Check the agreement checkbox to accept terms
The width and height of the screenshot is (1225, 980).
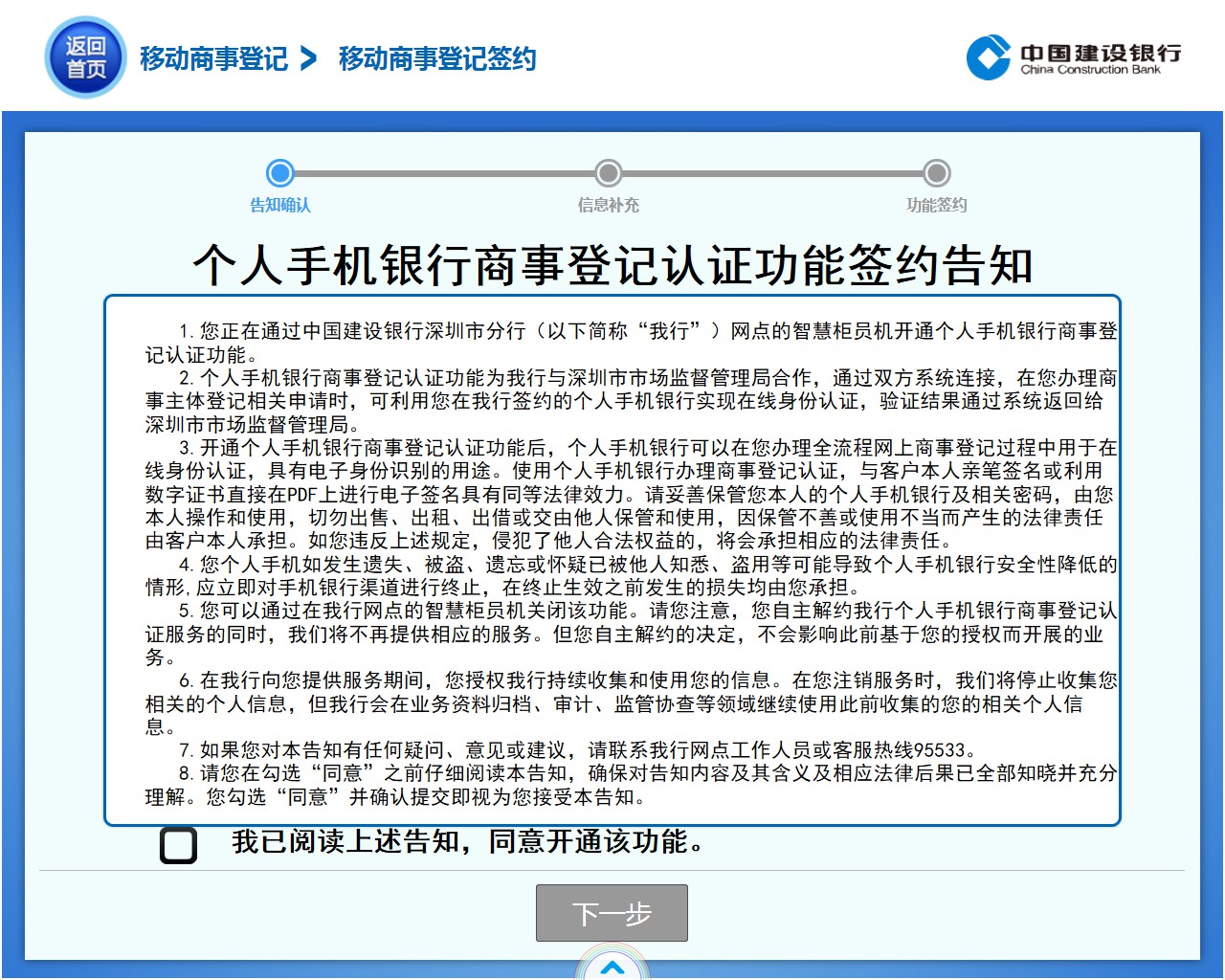[178, 845]
